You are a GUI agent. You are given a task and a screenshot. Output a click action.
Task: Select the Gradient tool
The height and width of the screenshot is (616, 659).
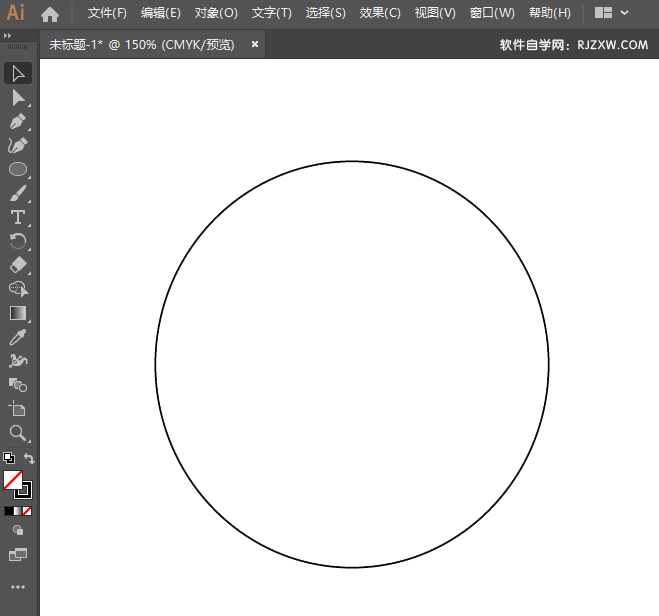coord(18,313)
